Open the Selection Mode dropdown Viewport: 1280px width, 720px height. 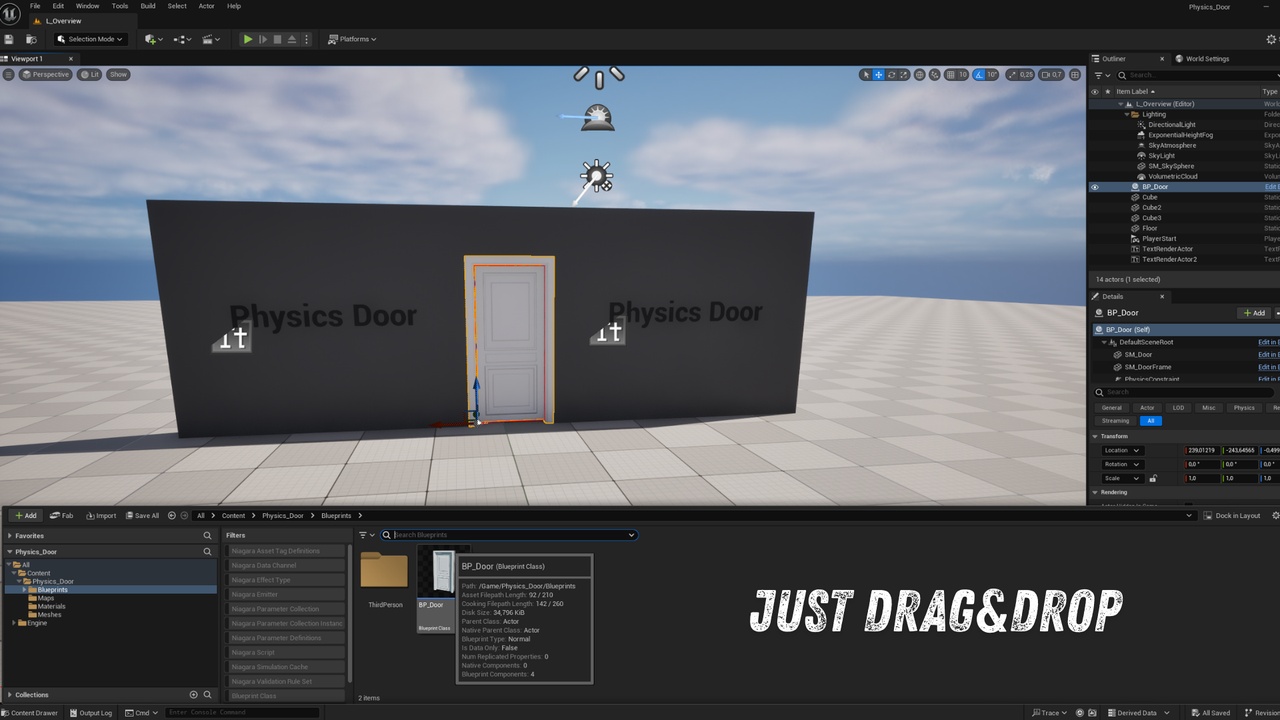(x=90, y=39)
